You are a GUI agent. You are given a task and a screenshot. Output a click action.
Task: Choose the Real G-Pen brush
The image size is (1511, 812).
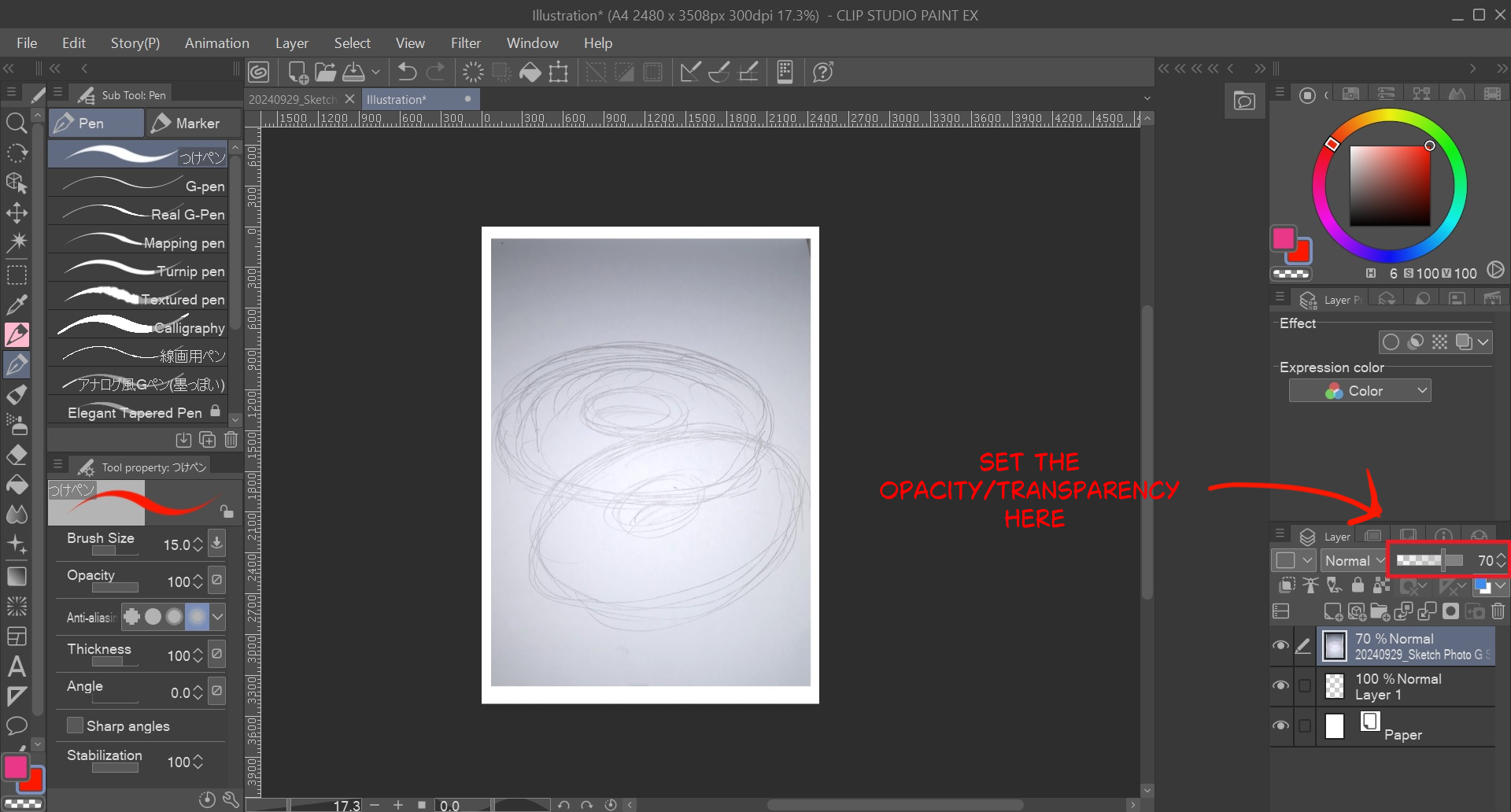[x=142, y=214]
